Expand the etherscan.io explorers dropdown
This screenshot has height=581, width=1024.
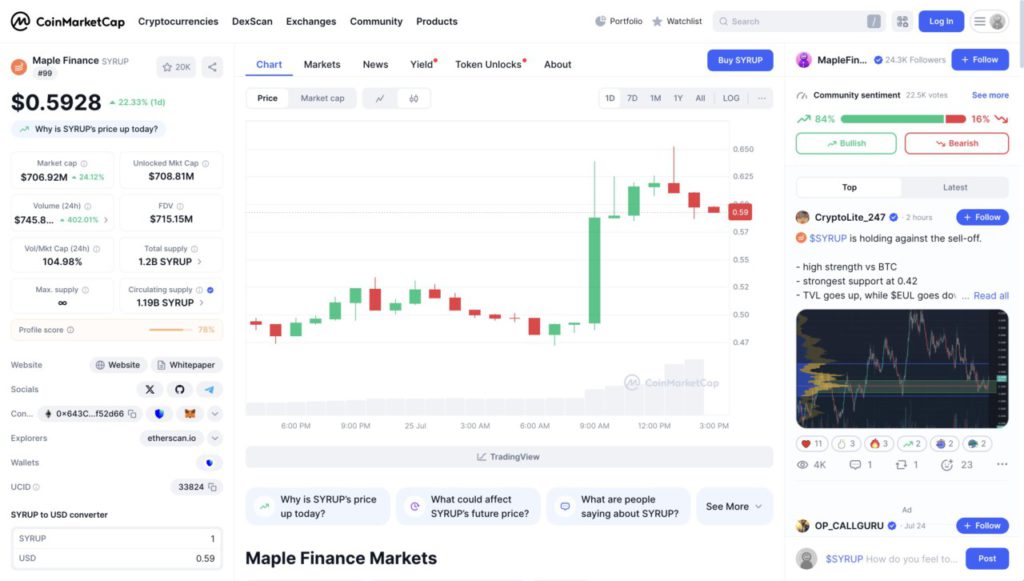[215, 438]
